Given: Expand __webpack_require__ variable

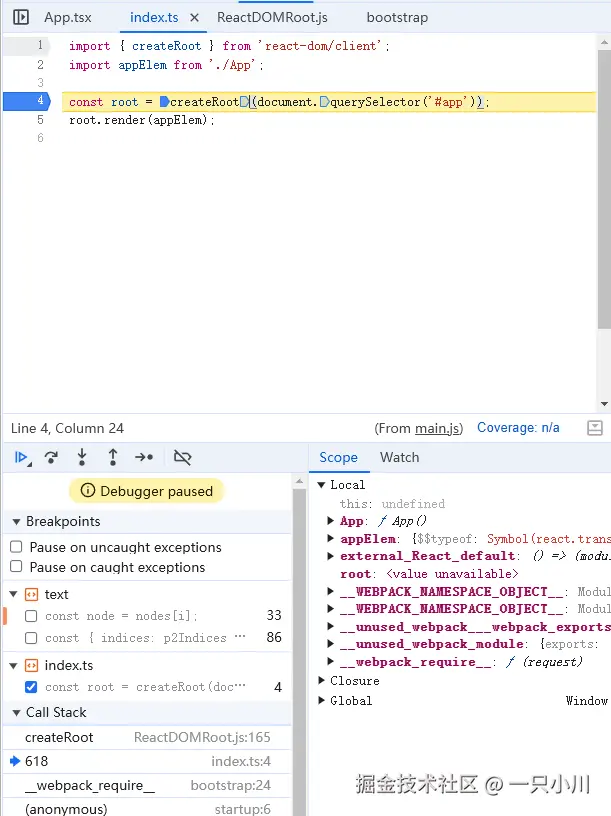Looking at the screenshot, I should click(x=330, y=661).
